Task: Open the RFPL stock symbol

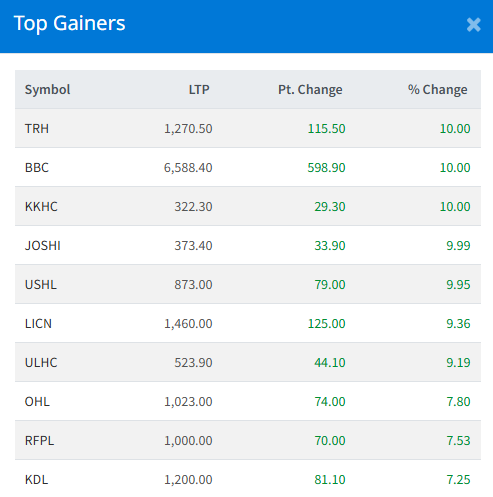Action: [39, 441]
